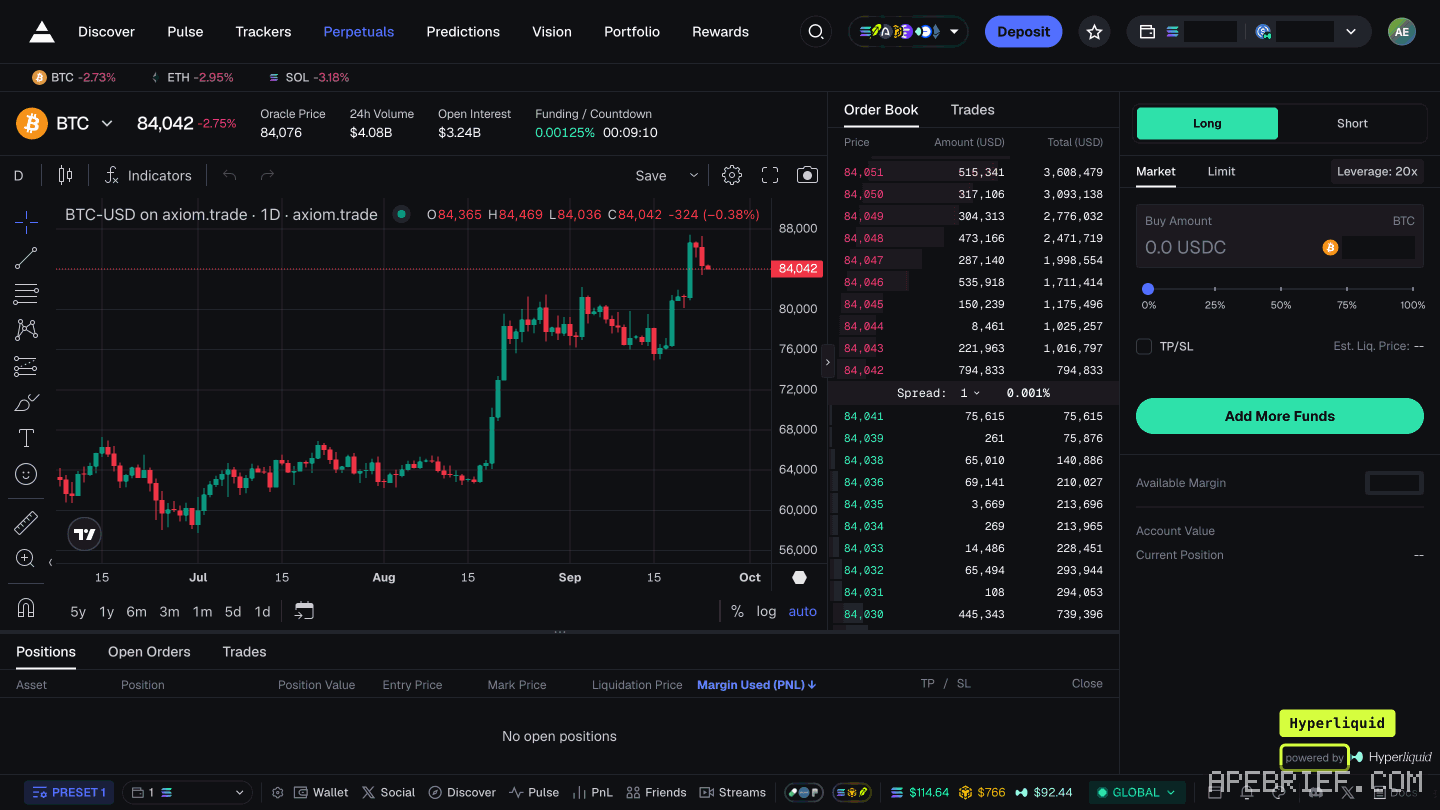Open the Fibonacci retracement tool
The width and height of the screenshot is (1440, 810).
[x=26, y=294]
